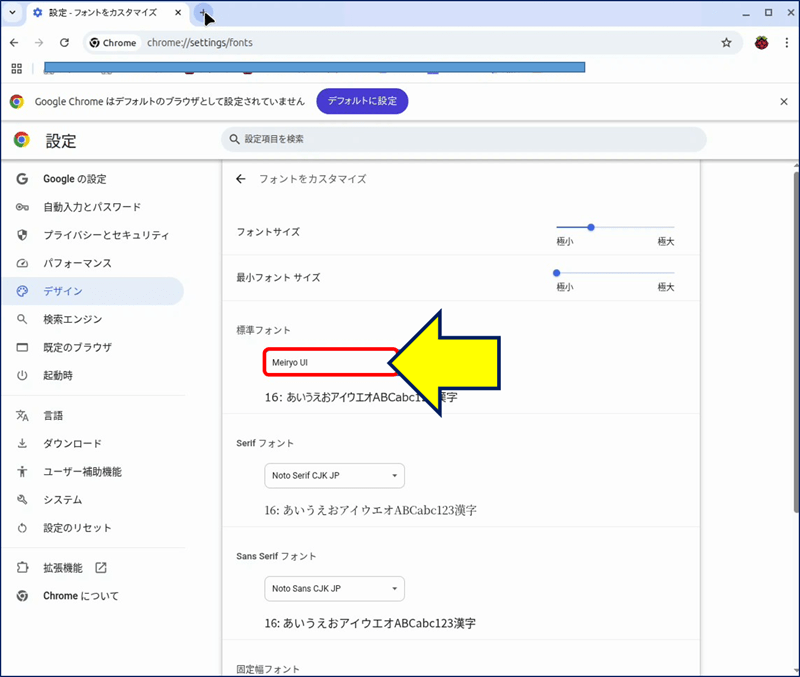Click the 標準フォント section label
The width and height of the screenshot is (800, 677).
[x=263, y=330]
